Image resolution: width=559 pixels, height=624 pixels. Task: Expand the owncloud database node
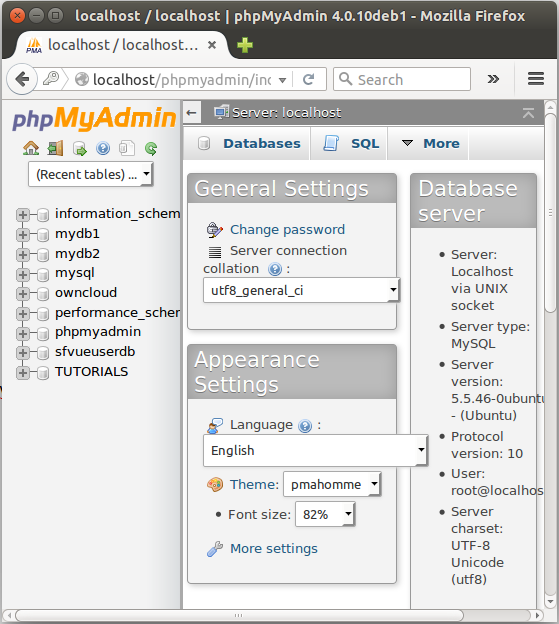click(x=23, y=294)
